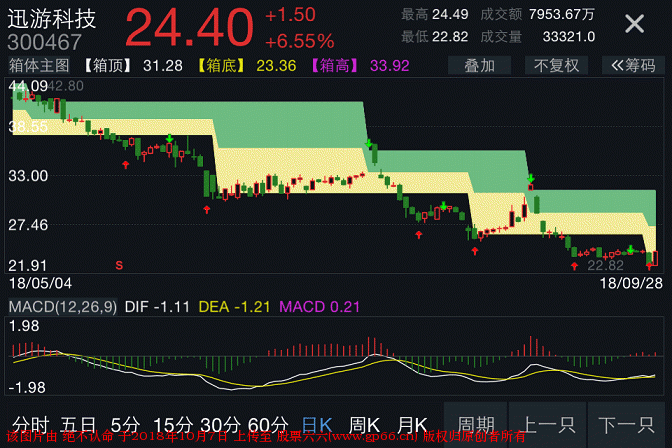The width and height of the screenshot is (672, 448).
Task: Open the 周期 period menu
Action: [x=476, y=425]
